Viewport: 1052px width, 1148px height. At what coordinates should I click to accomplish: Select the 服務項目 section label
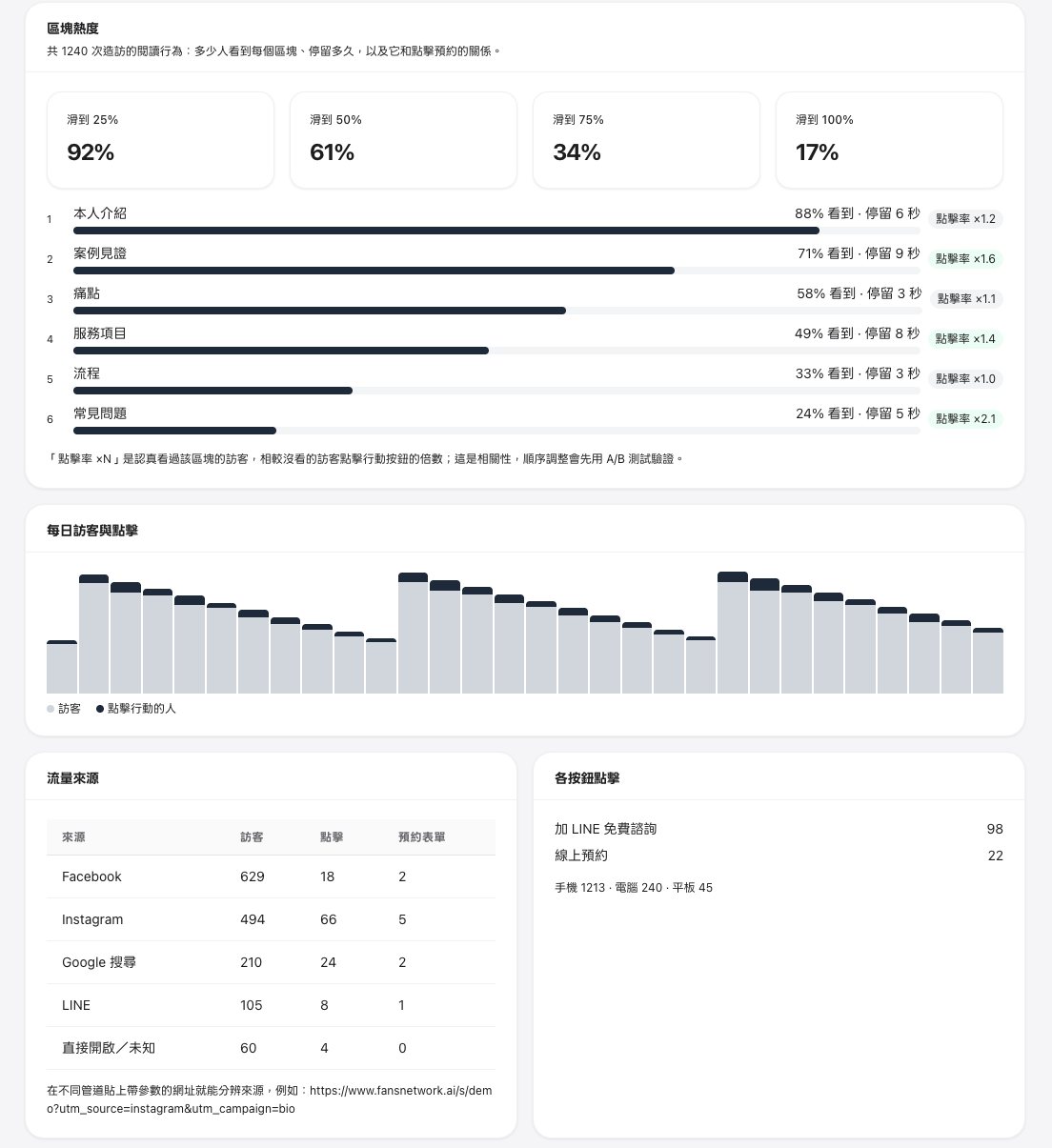pyautogui.click(x=100, y=333)
